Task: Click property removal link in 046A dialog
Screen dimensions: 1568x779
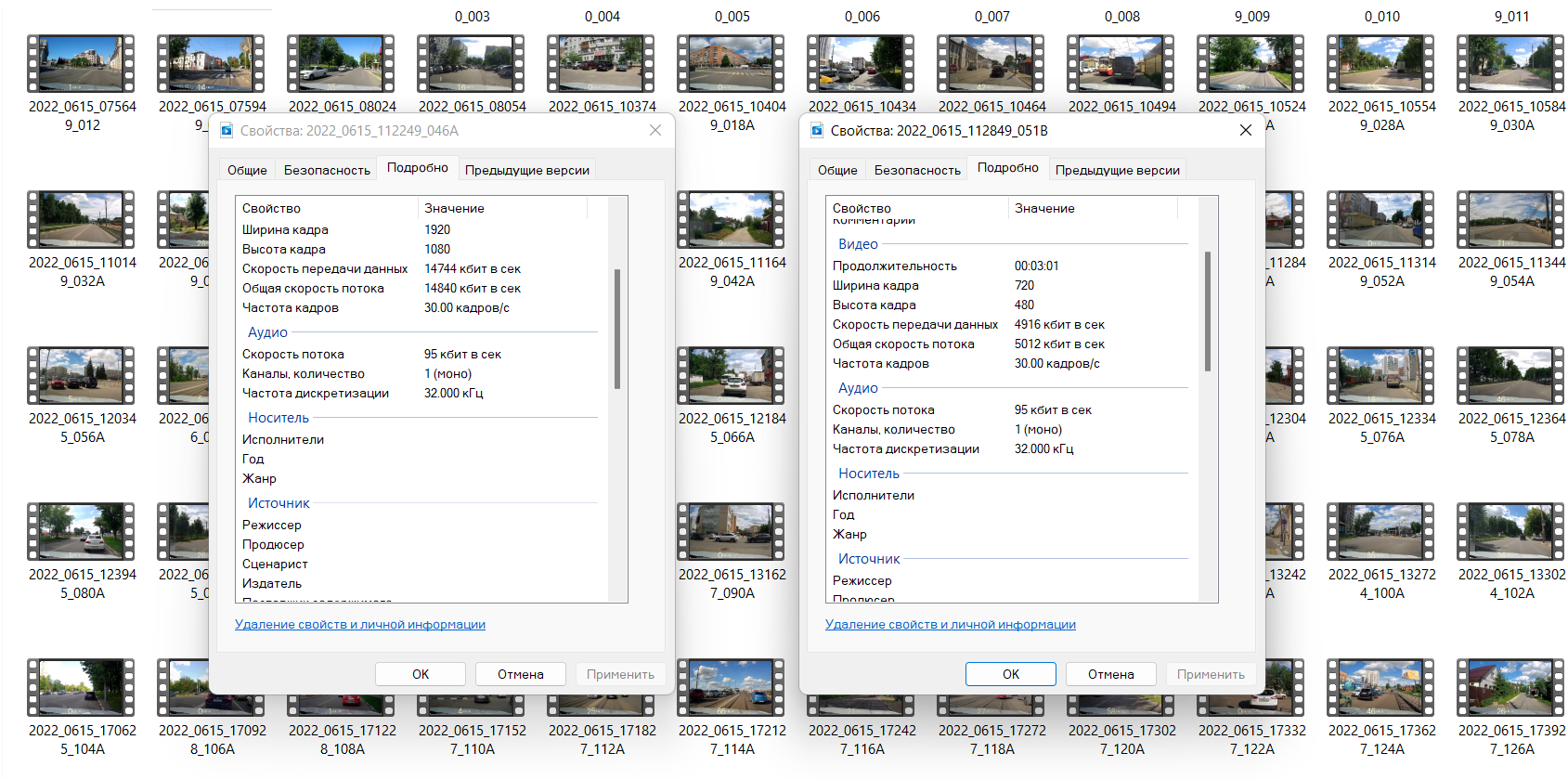Action: coord(359,625)
